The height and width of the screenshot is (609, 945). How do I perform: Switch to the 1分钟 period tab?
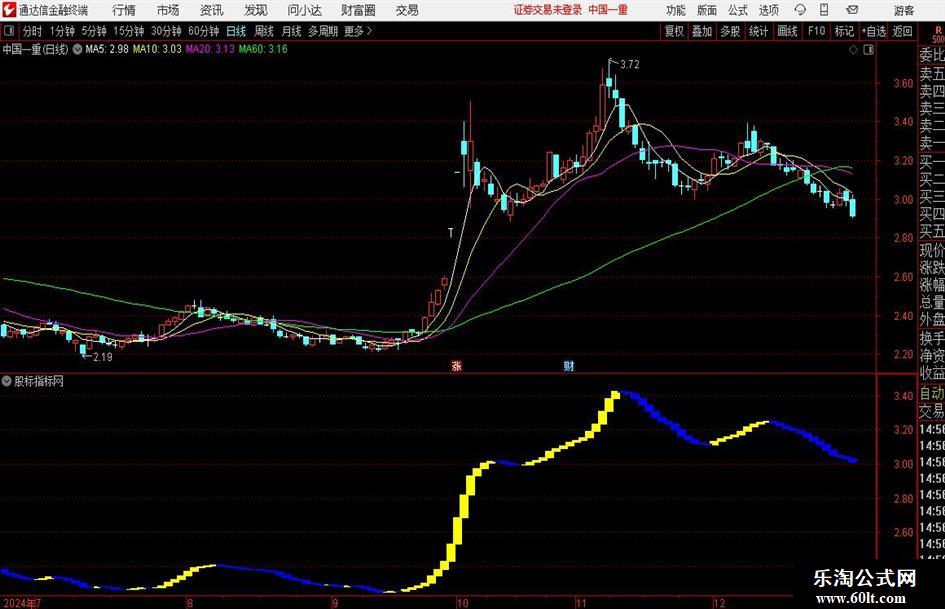point(62,31)
